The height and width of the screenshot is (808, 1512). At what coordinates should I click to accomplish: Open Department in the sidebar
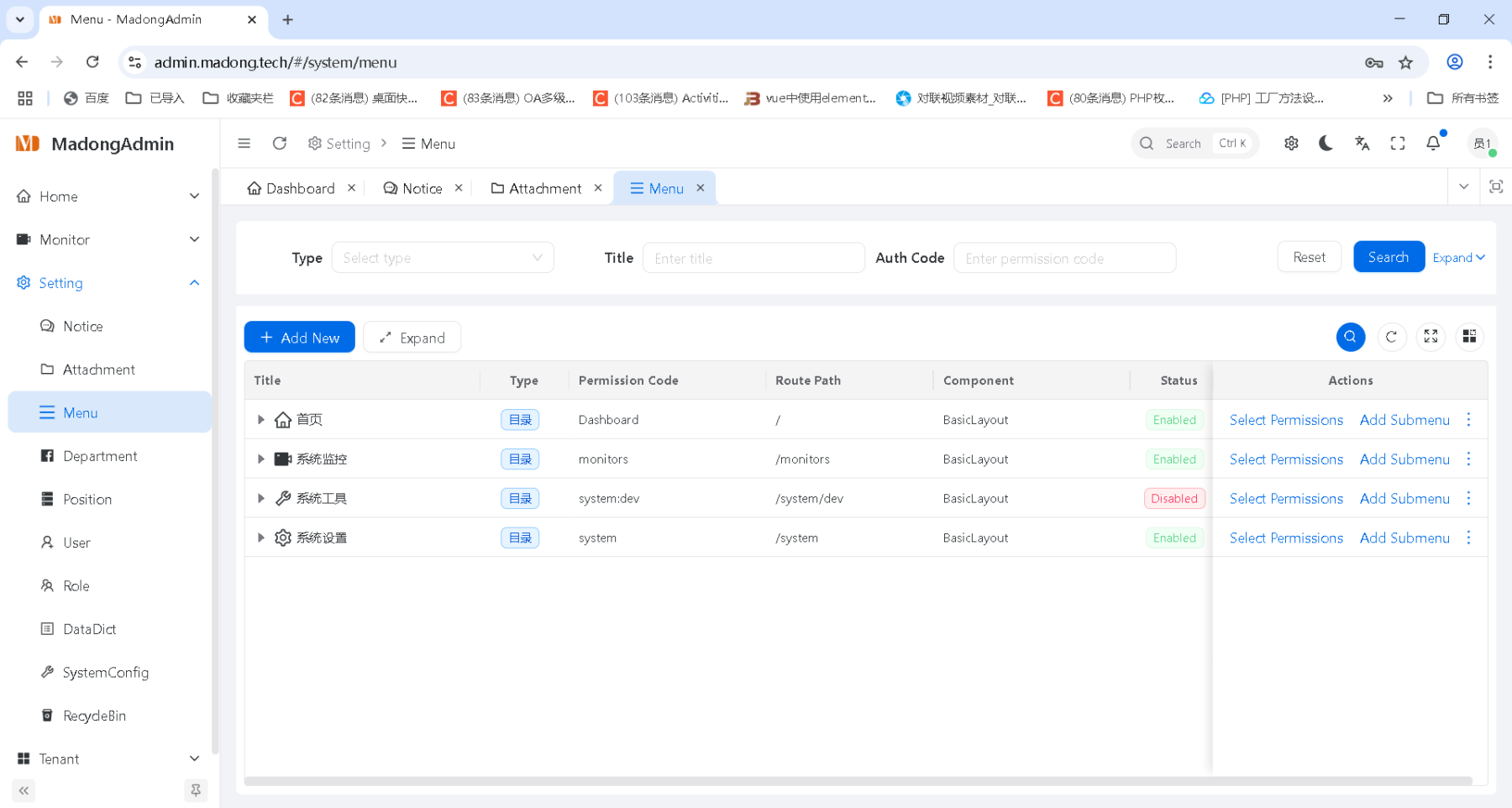(x=109, y=456)
